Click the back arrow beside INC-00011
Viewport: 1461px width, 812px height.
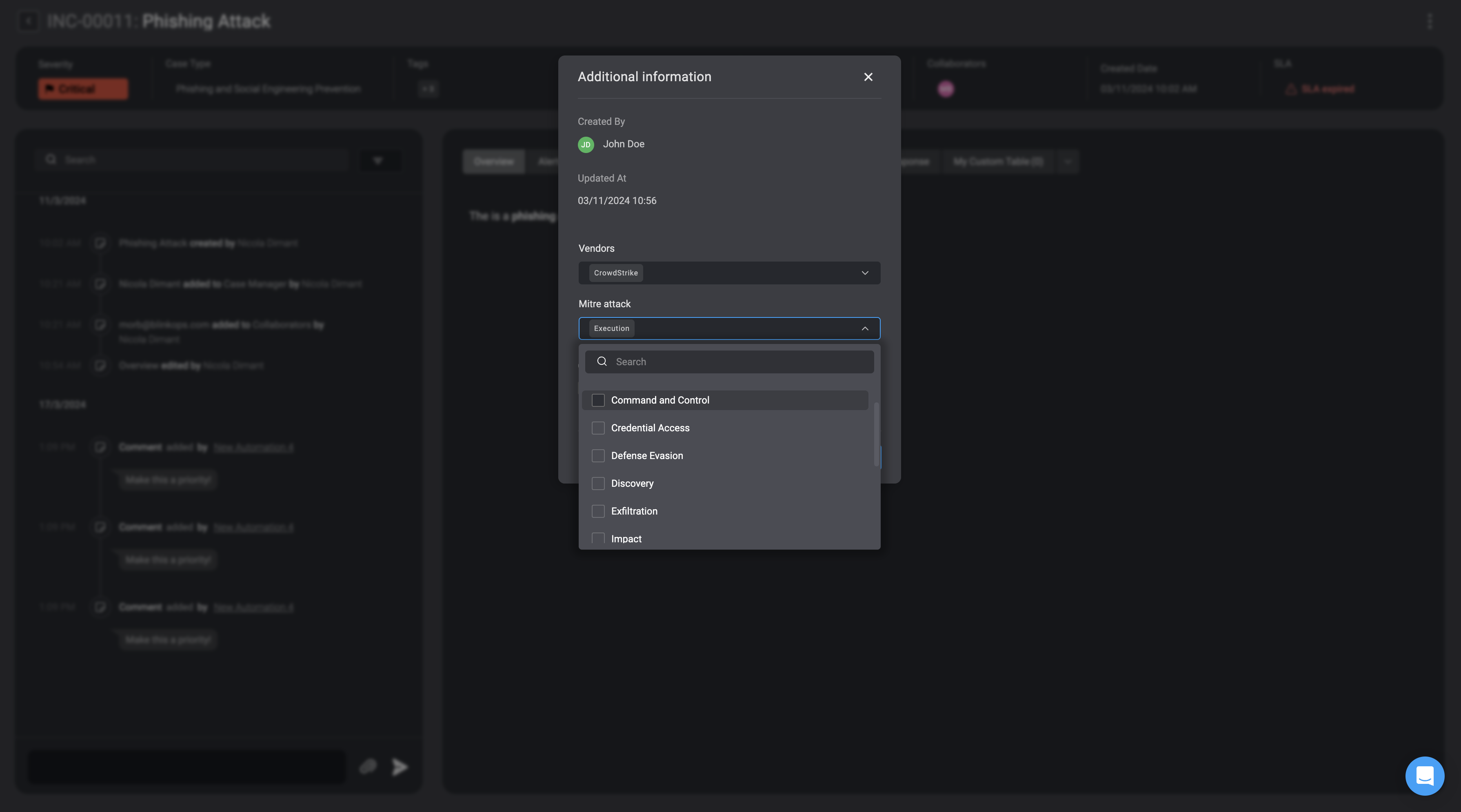[28, 22]
